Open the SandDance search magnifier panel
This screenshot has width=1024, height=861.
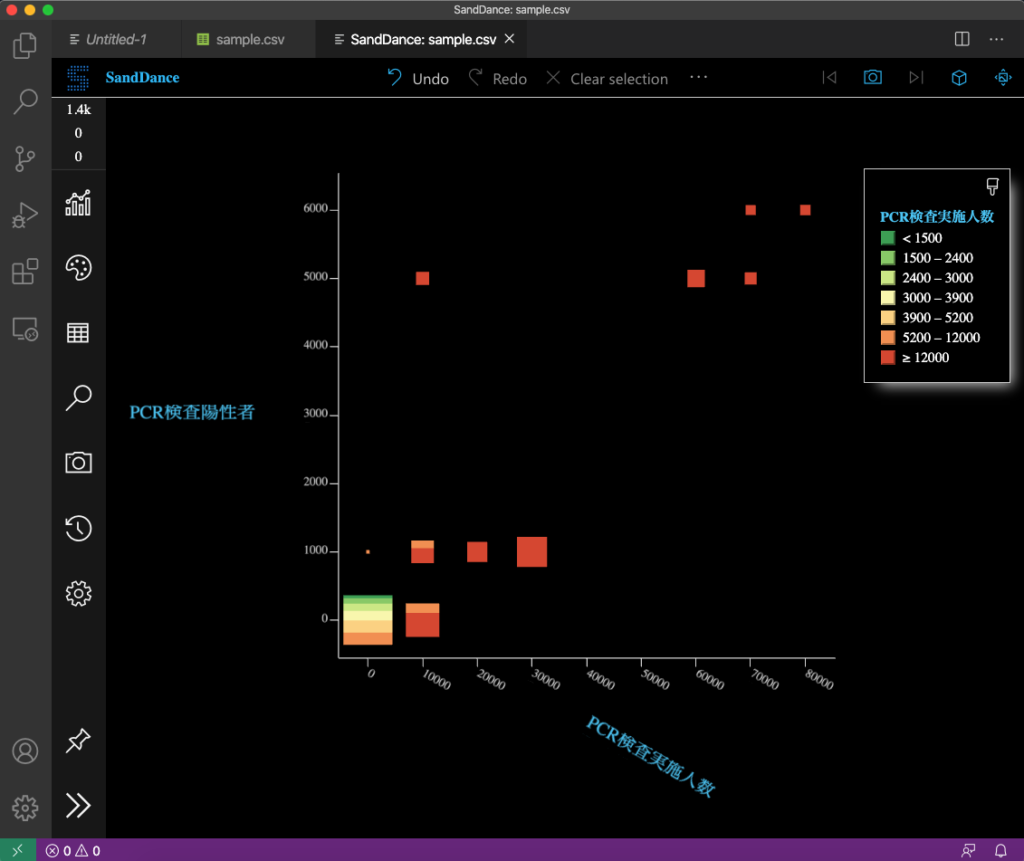[x=78, y=398]
